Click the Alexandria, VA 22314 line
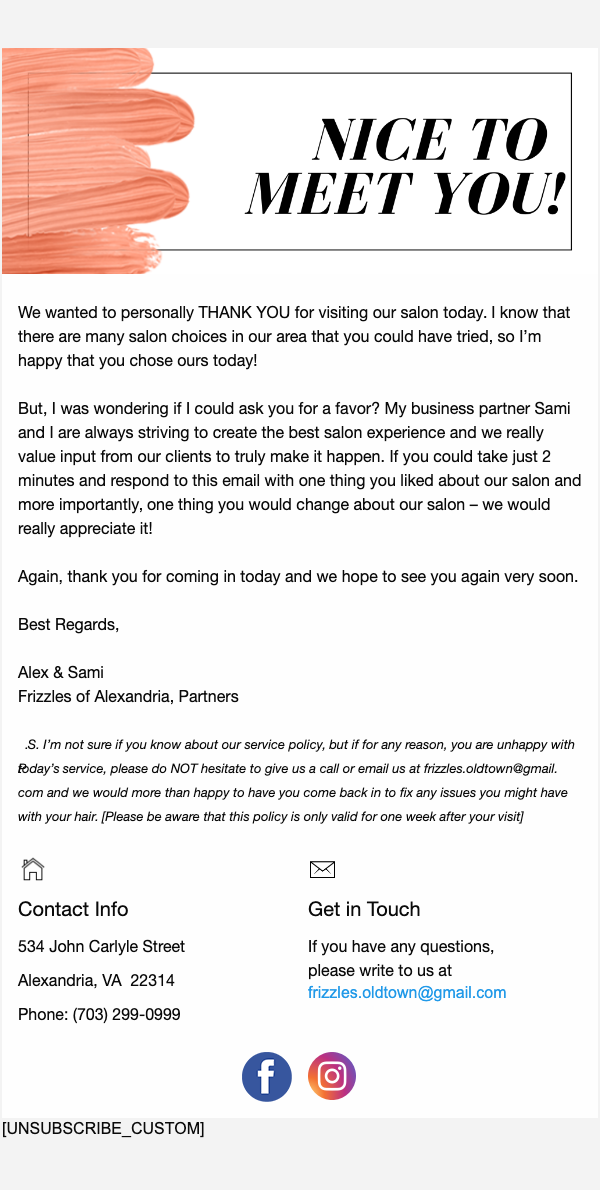This screenshot has height=1190, width=600. pyautogui.click(x=96, y=980)
